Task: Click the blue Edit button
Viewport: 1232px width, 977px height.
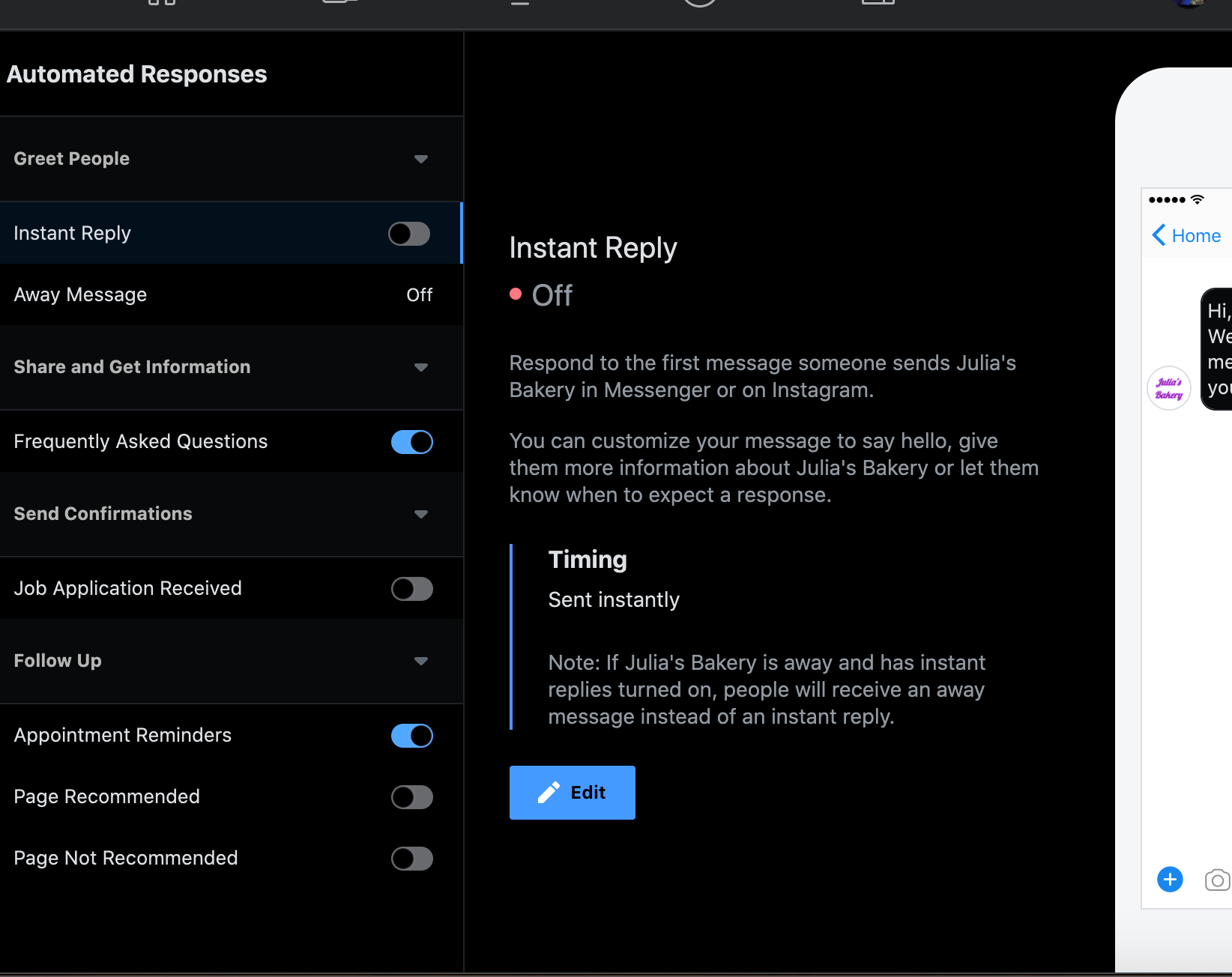Action: coord(573,793)
